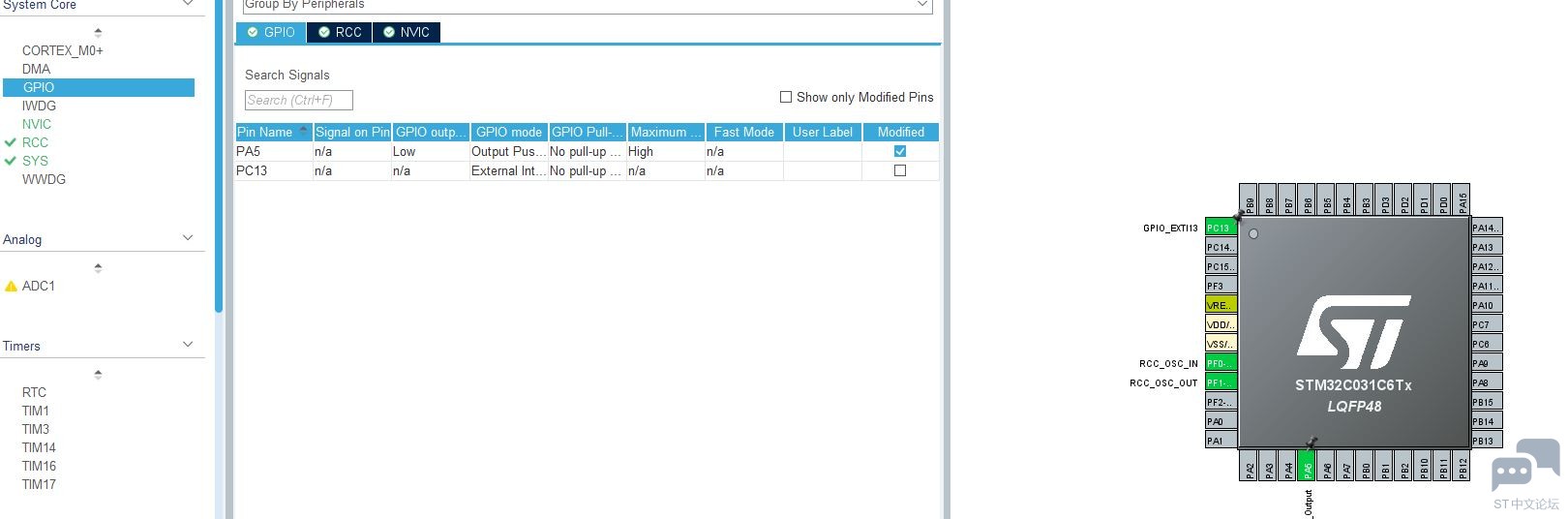Screen dimensions: 1568x519
Task: Sort by User Label column header
Action: (823, 132)
